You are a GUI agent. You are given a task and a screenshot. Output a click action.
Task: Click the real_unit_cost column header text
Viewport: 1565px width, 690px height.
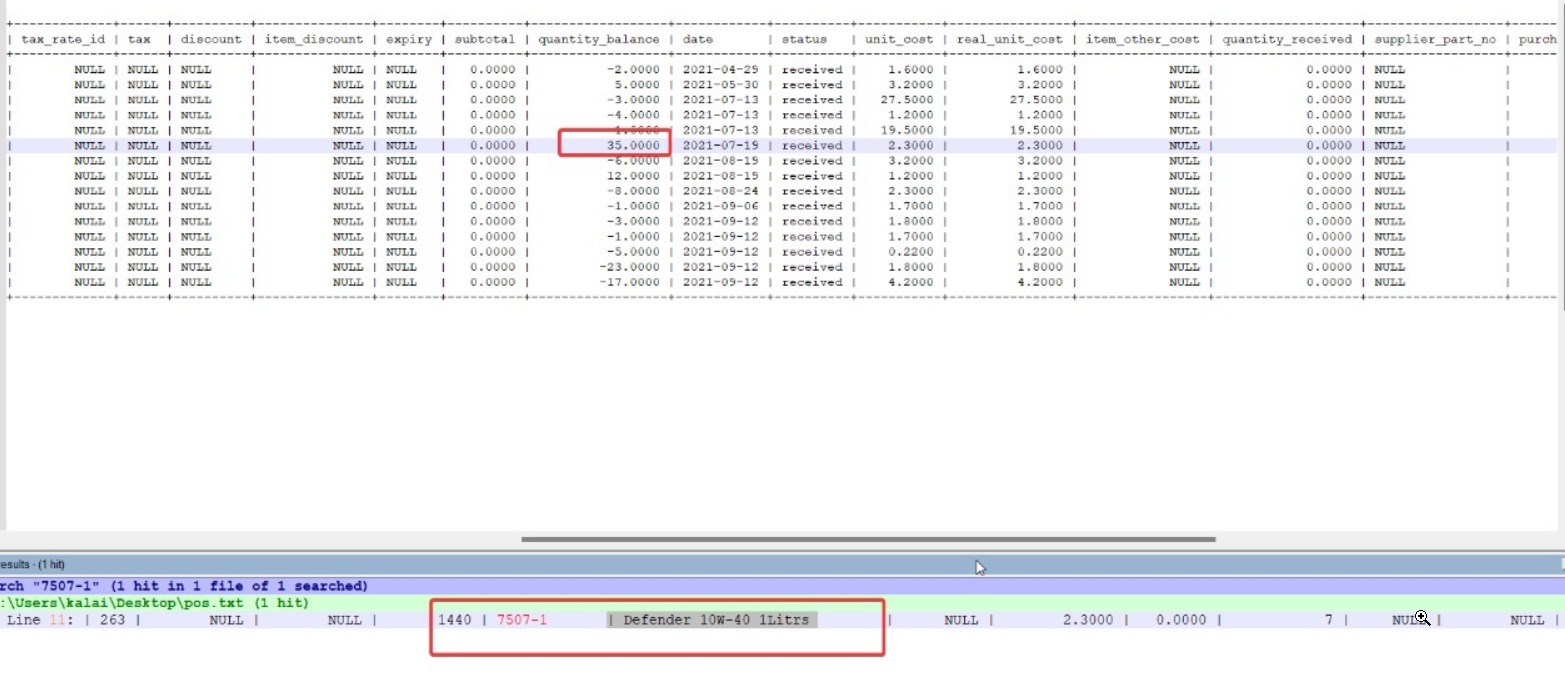pyautogui.click(x=1010, y=40)
